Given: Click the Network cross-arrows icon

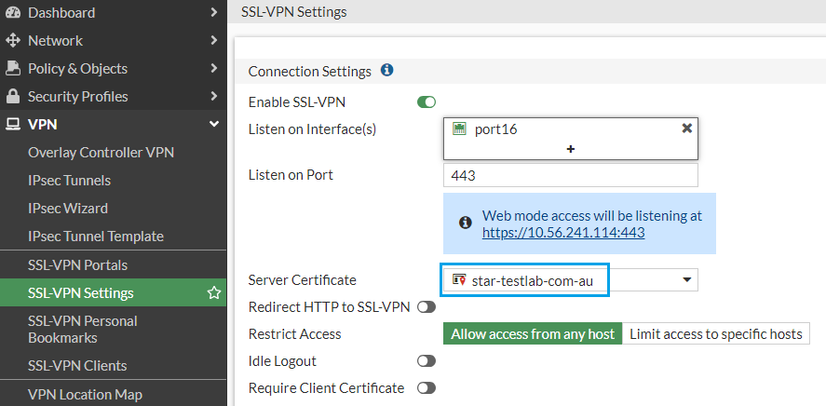Looking at the screenshot, I should point(12,41).
